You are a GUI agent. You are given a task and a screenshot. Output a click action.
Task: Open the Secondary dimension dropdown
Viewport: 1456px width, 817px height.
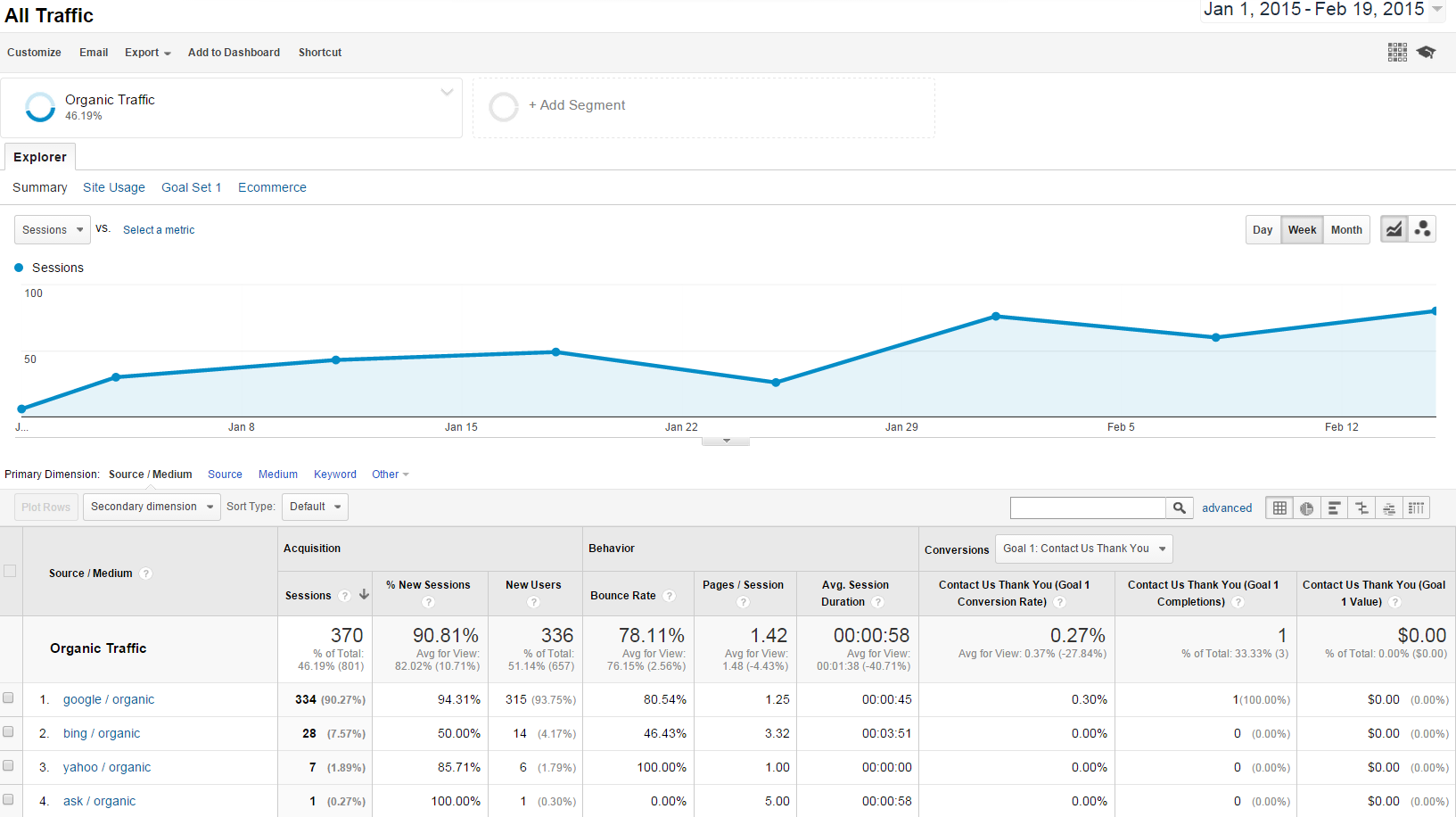(x=152, y=507)
